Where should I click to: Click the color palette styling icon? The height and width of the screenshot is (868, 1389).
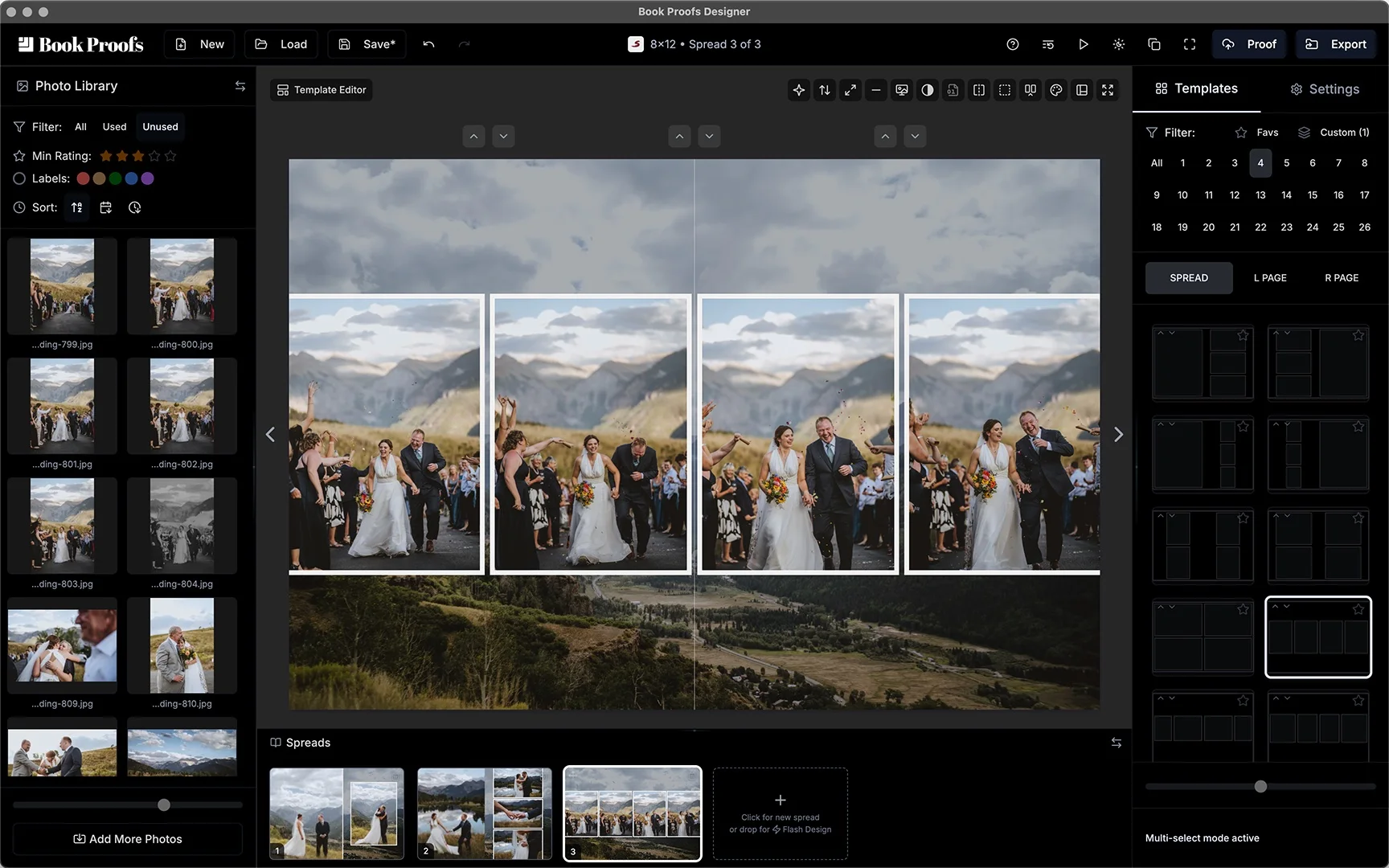(1056, 89)
